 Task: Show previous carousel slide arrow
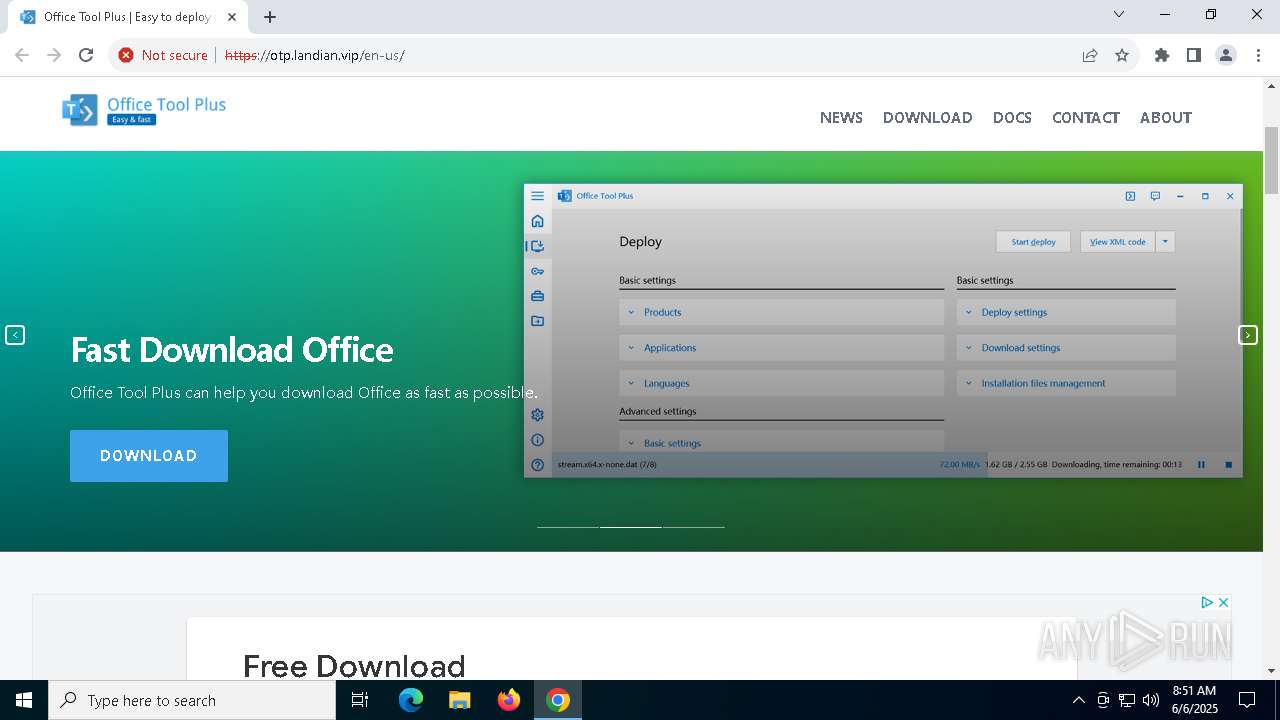(x=15, y=335)
